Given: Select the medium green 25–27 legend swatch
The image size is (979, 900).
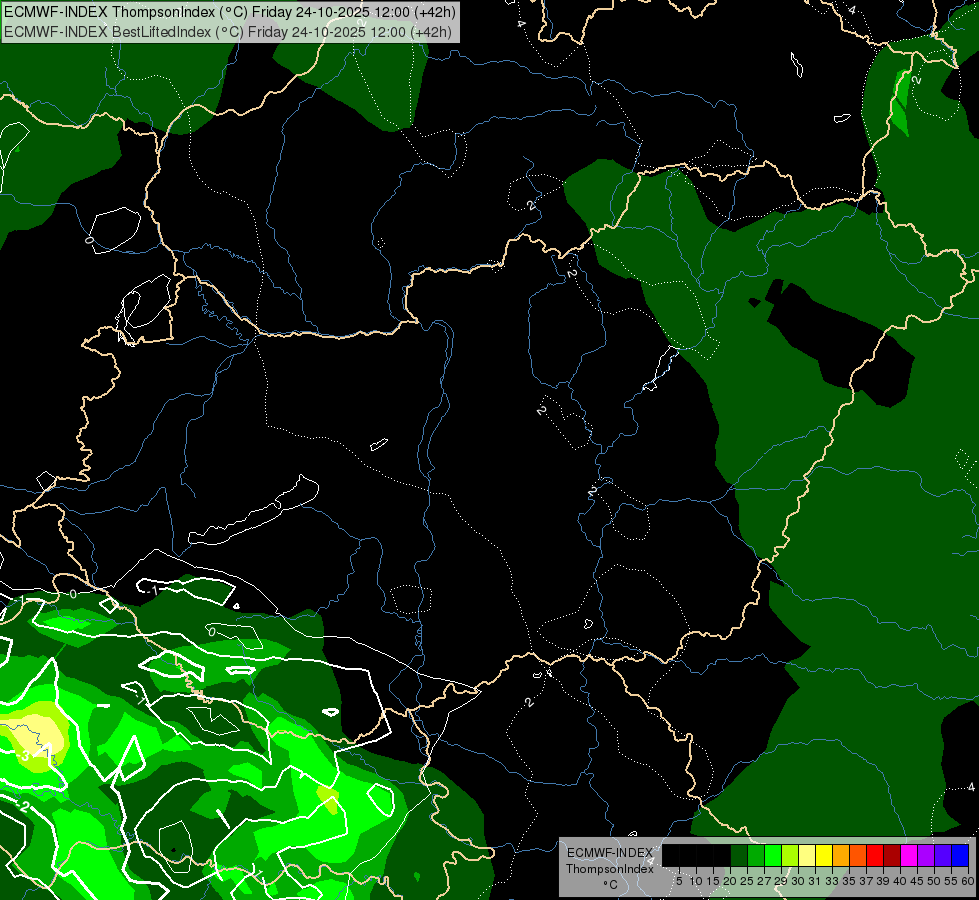Looking at the screenshot, I should click(755, 855).
